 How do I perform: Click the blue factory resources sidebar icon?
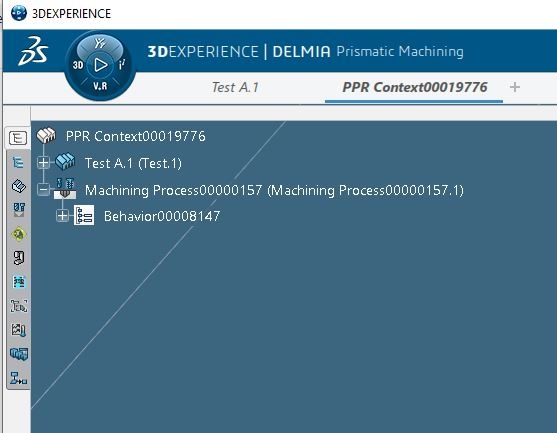[x=19, y=354]
